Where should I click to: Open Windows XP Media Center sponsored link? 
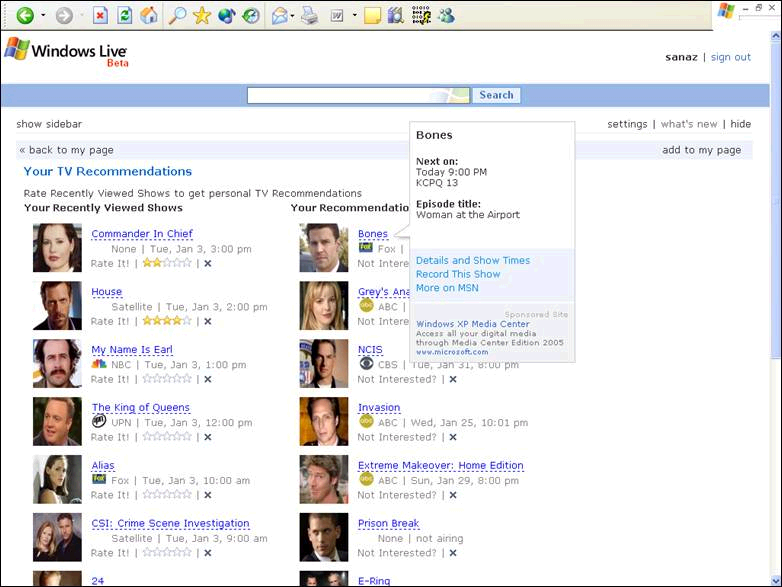click(473, 324)
